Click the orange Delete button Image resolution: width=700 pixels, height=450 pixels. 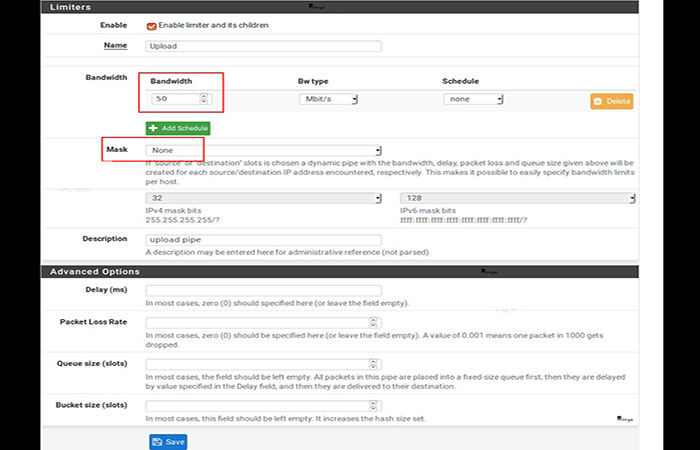coord(612,101)
